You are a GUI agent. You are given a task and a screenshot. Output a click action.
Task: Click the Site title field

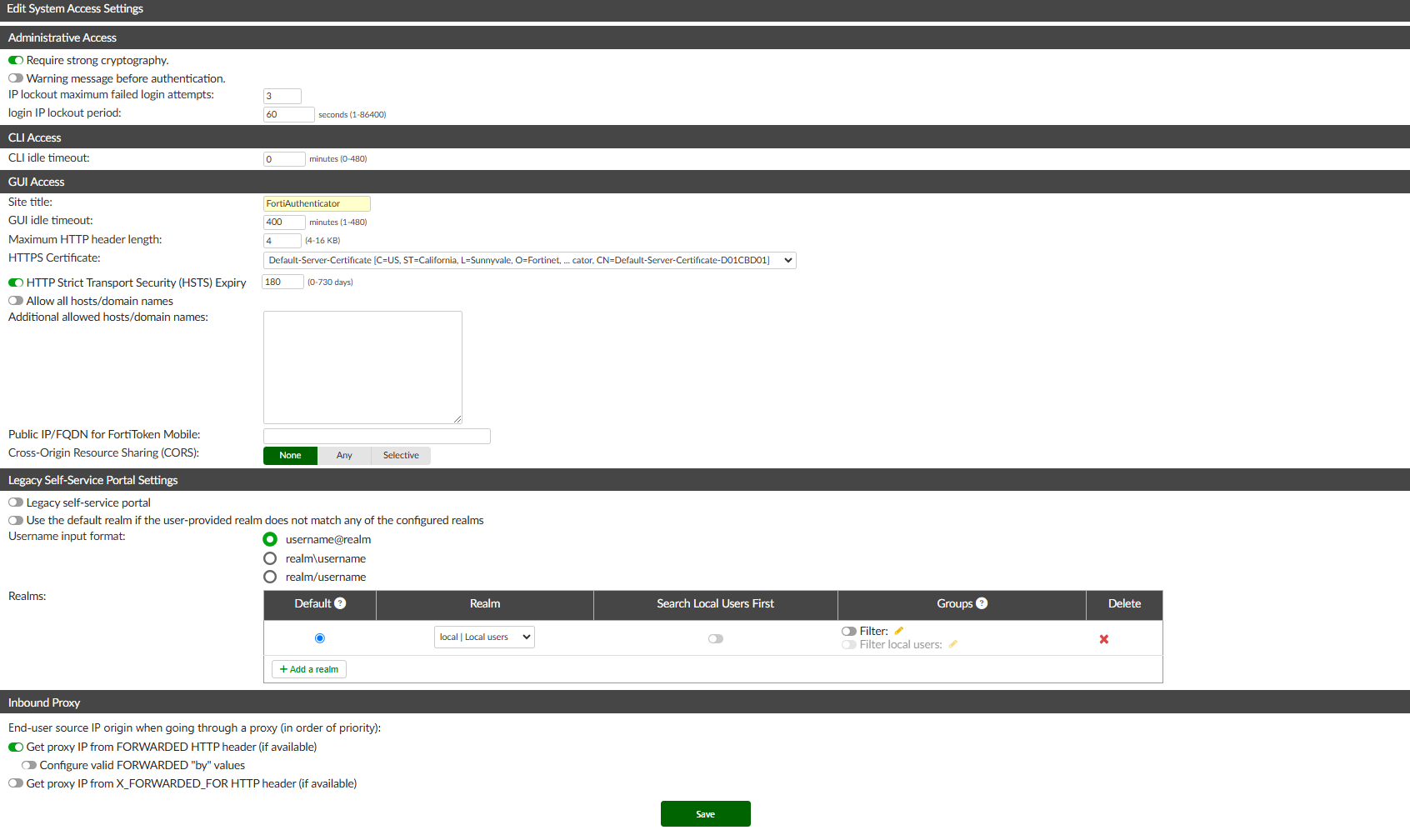[317, 203]
